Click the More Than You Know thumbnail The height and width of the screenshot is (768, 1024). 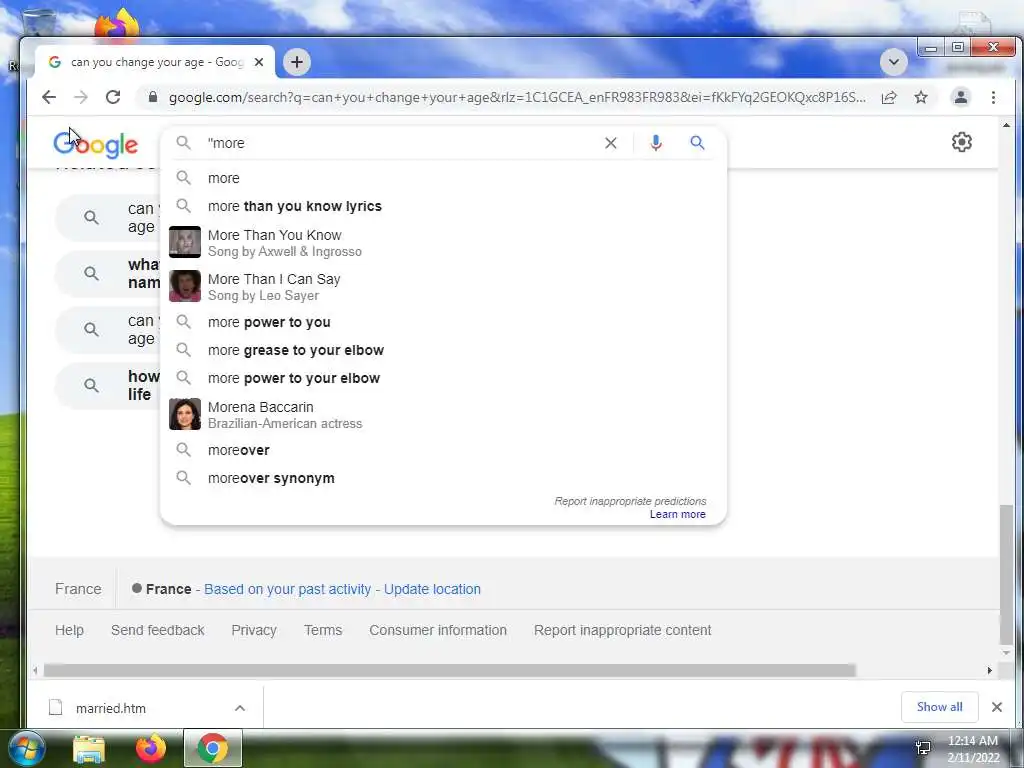[x=185, y=242]
